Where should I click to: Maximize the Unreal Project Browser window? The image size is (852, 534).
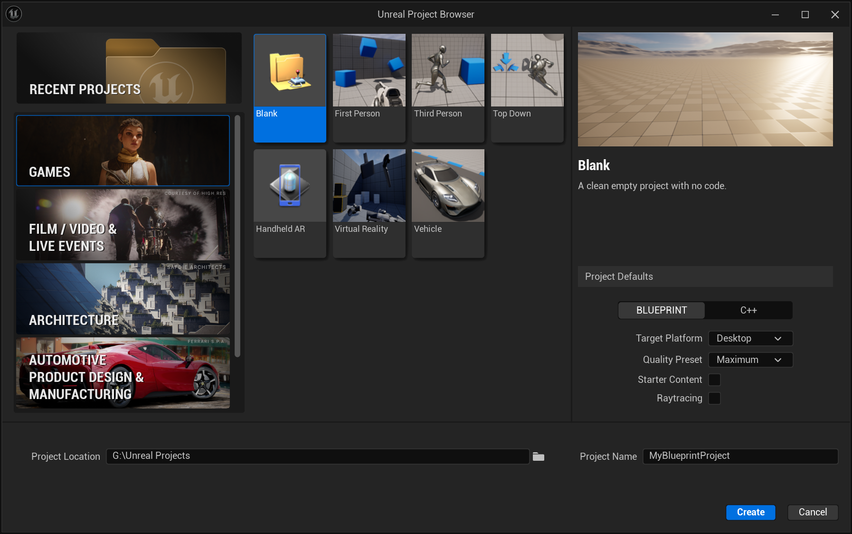coord(805,15)
